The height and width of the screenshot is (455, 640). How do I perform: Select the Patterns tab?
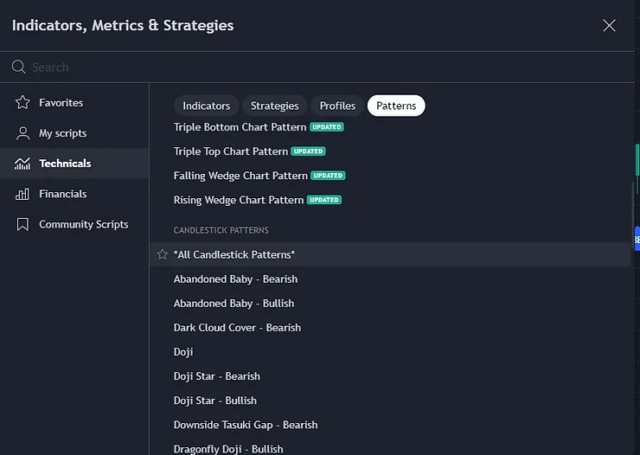coord(396,106)
